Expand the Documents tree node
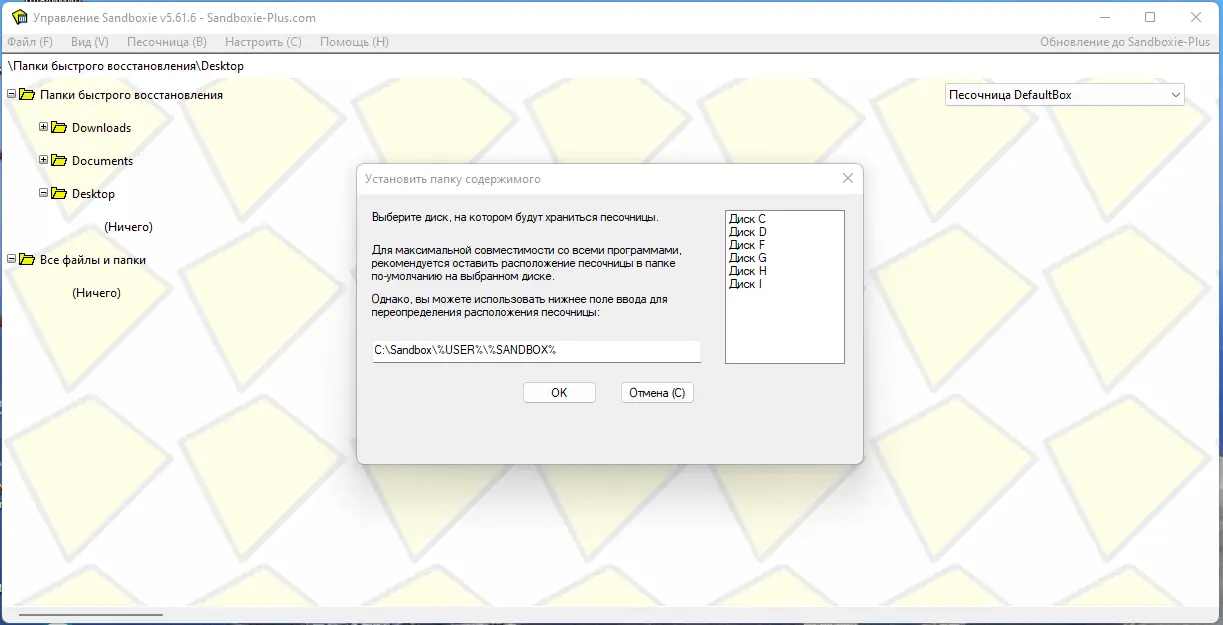 click(x=43, y=161)
